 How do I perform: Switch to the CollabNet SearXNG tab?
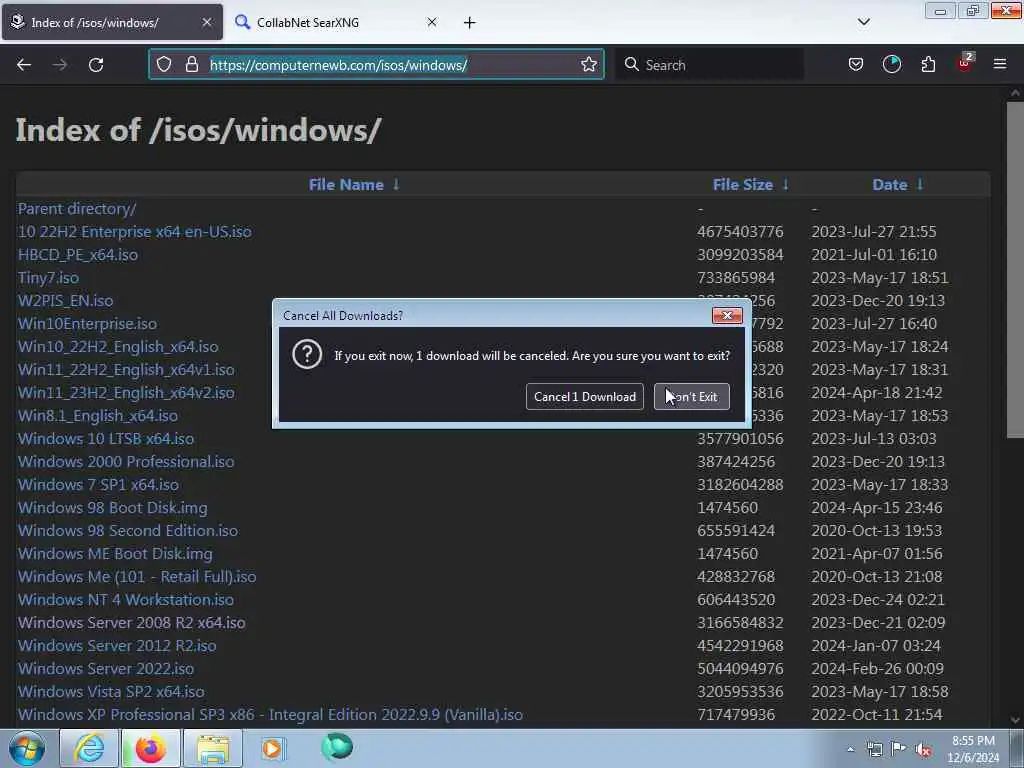(337, 23)
